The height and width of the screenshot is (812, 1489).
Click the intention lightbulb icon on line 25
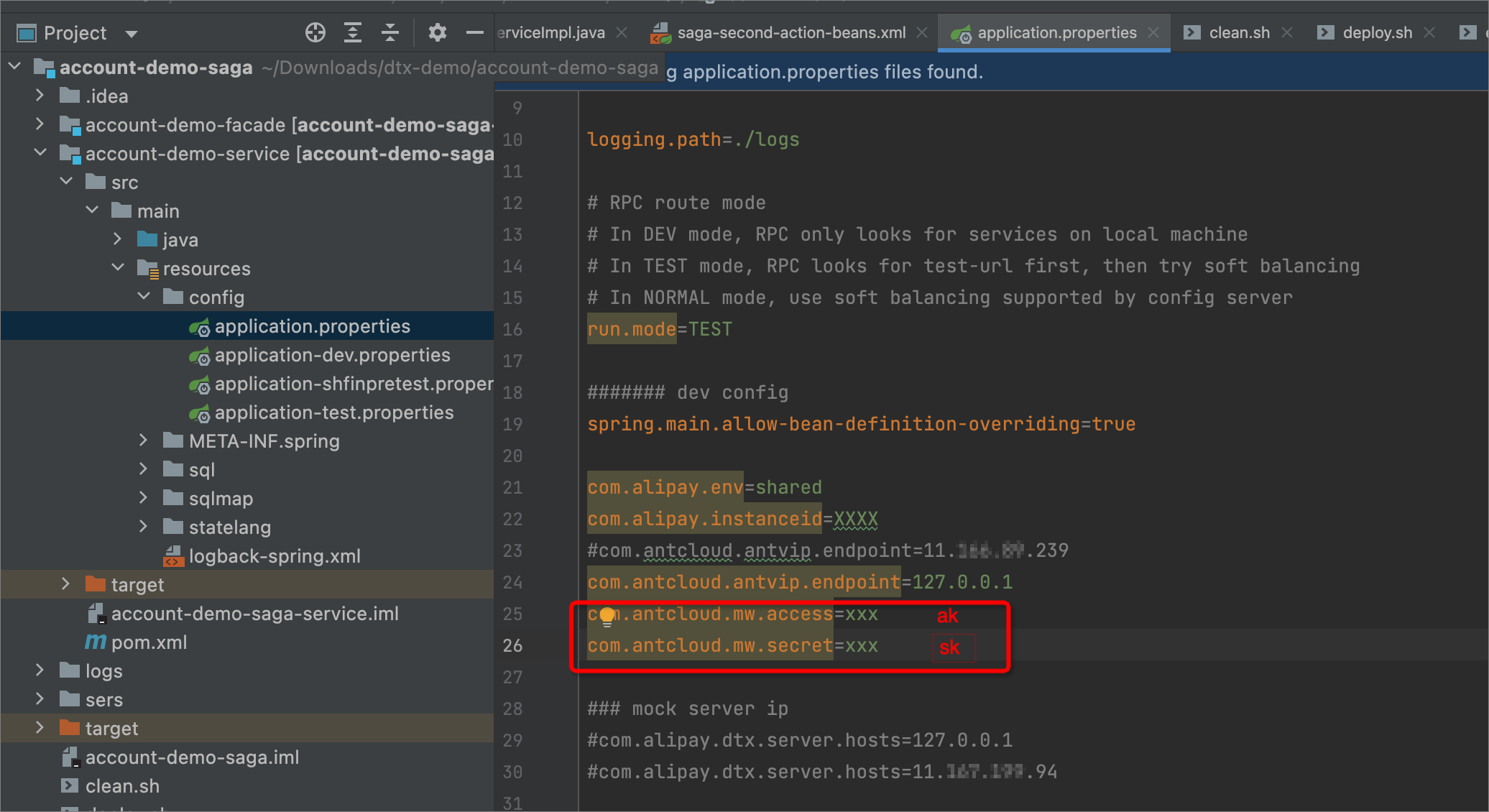pyautogui.click(x=607, y=616)
